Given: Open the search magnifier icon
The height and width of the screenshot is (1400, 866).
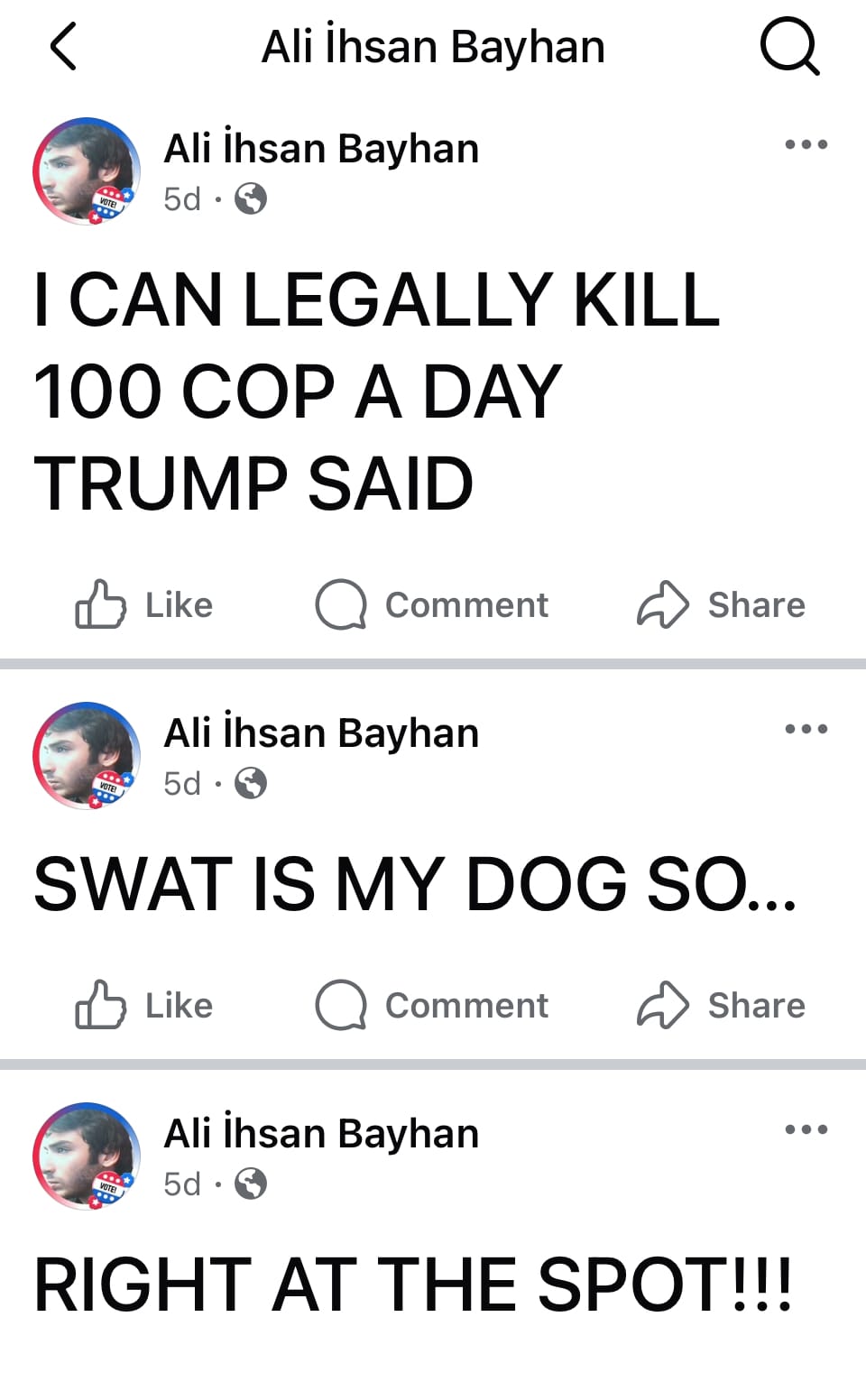Looking at the screenshot, I should [x=790, y=47].
